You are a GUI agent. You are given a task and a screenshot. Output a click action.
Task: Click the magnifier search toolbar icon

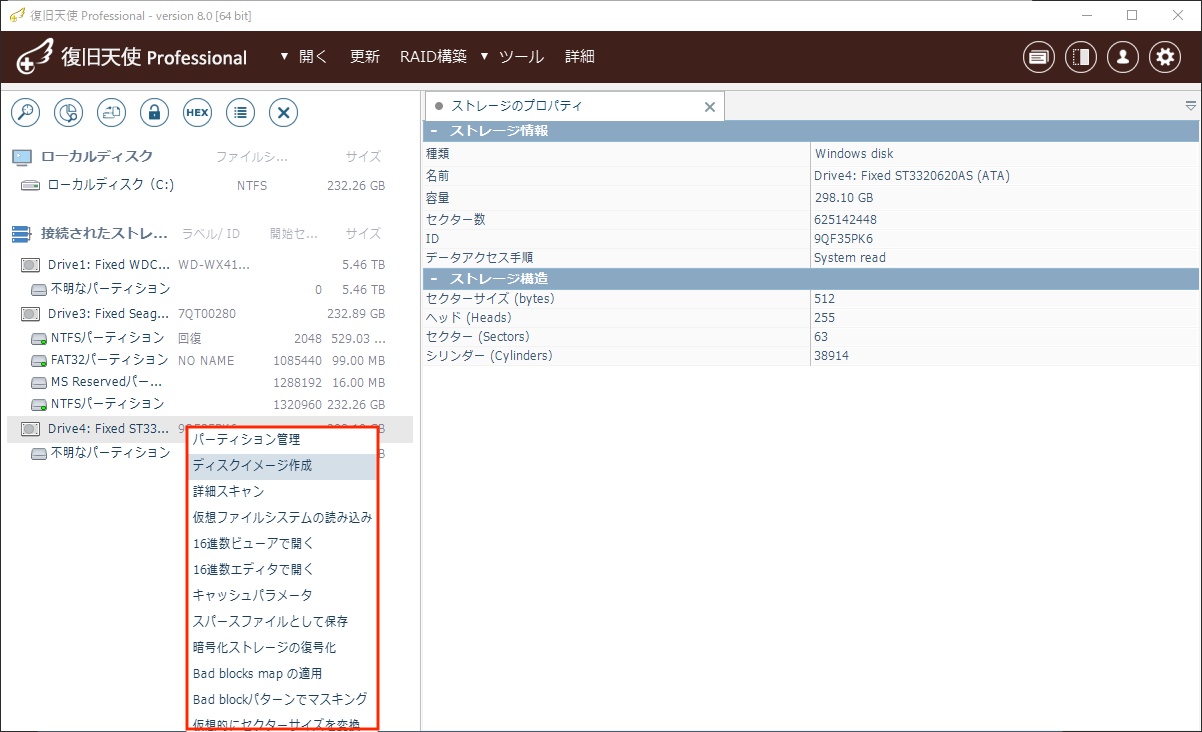[25, 112]
